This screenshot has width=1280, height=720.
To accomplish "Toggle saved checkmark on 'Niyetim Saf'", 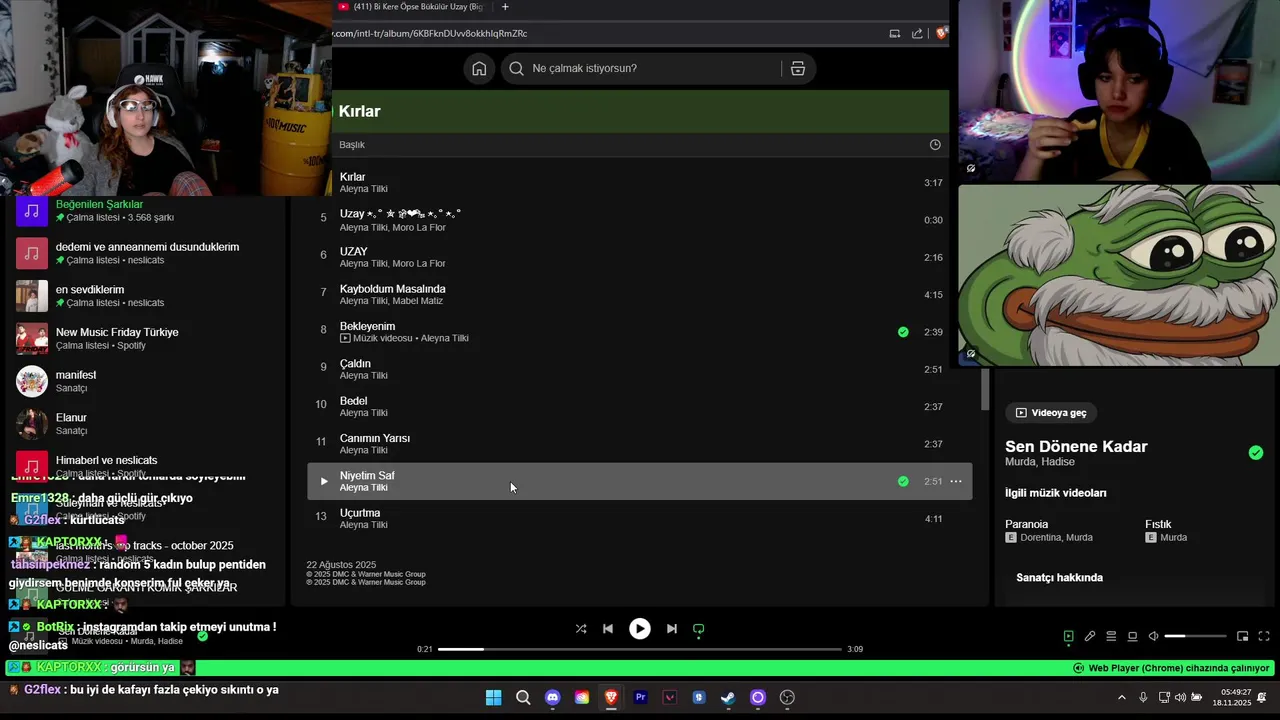I will point(903,481).
